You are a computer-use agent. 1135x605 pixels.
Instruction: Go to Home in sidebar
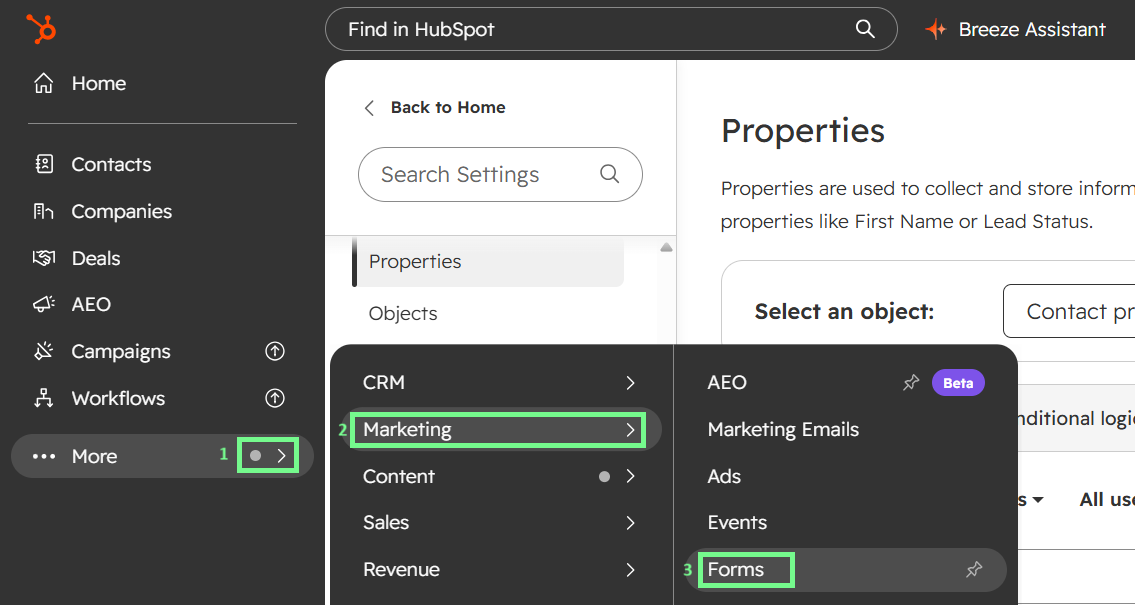pyautogui.click(x=98, y=83)
